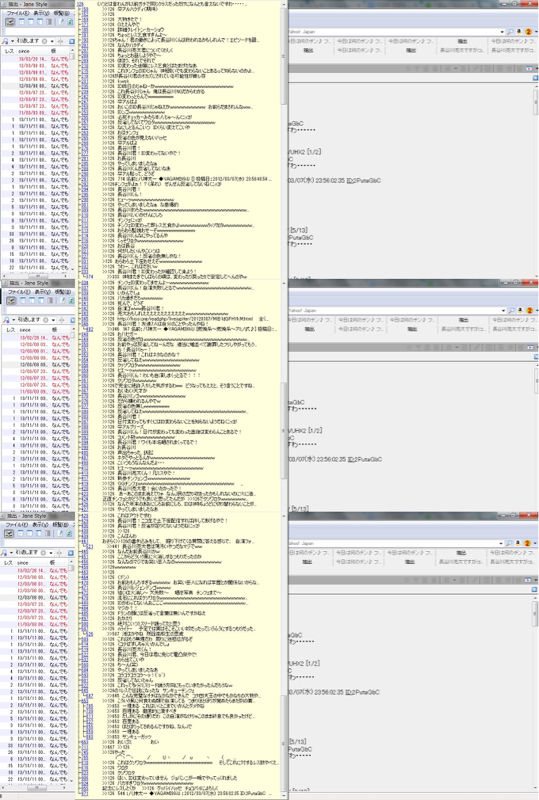Click the blue icon at the search bar's end, bottom window
This screenshot has height=800, width=539.
pyautogui.click(x=72, y=552)
